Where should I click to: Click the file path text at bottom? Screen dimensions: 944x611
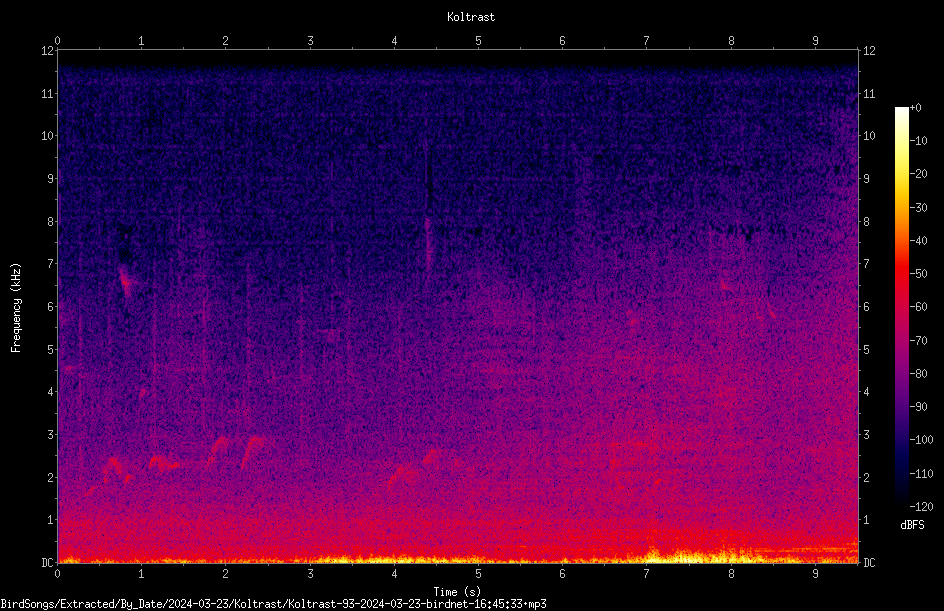click(273, 604)
